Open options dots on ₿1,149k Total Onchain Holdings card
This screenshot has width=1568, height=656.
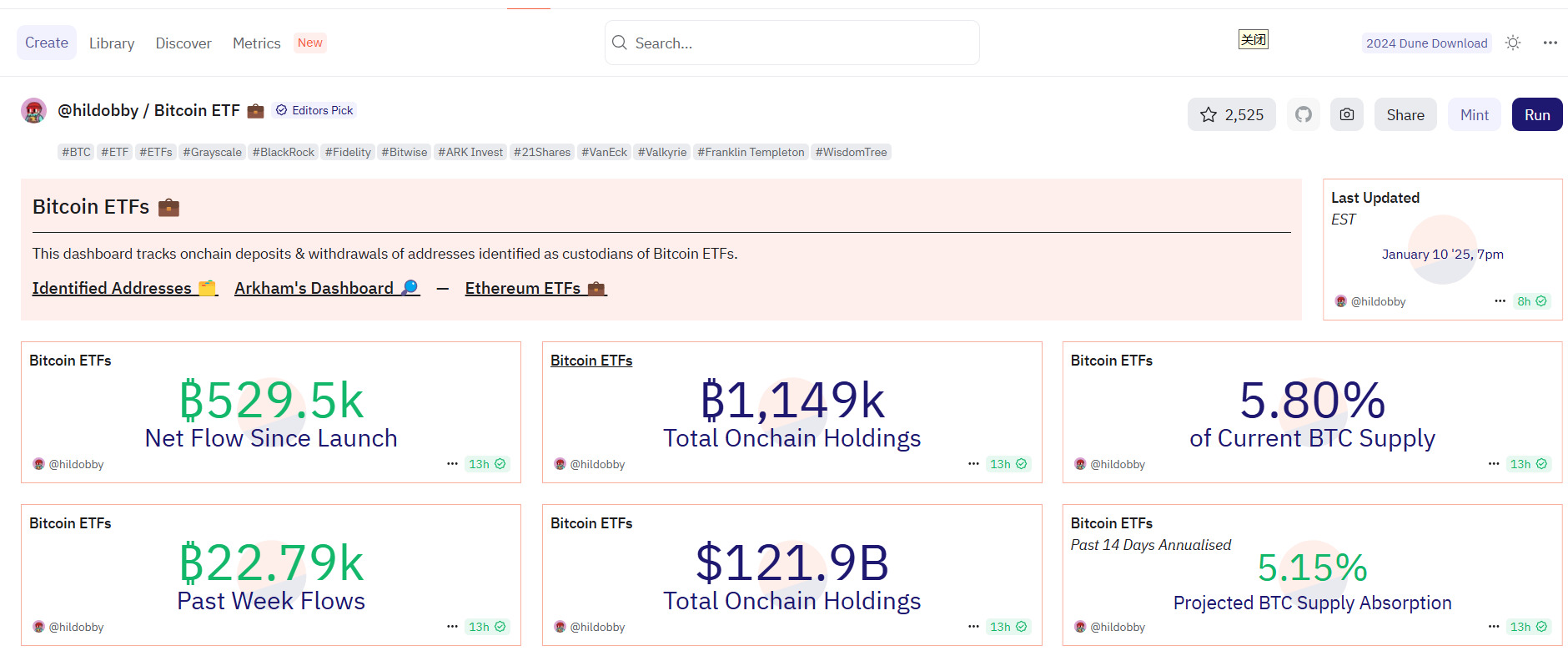[x=973, y=463]
